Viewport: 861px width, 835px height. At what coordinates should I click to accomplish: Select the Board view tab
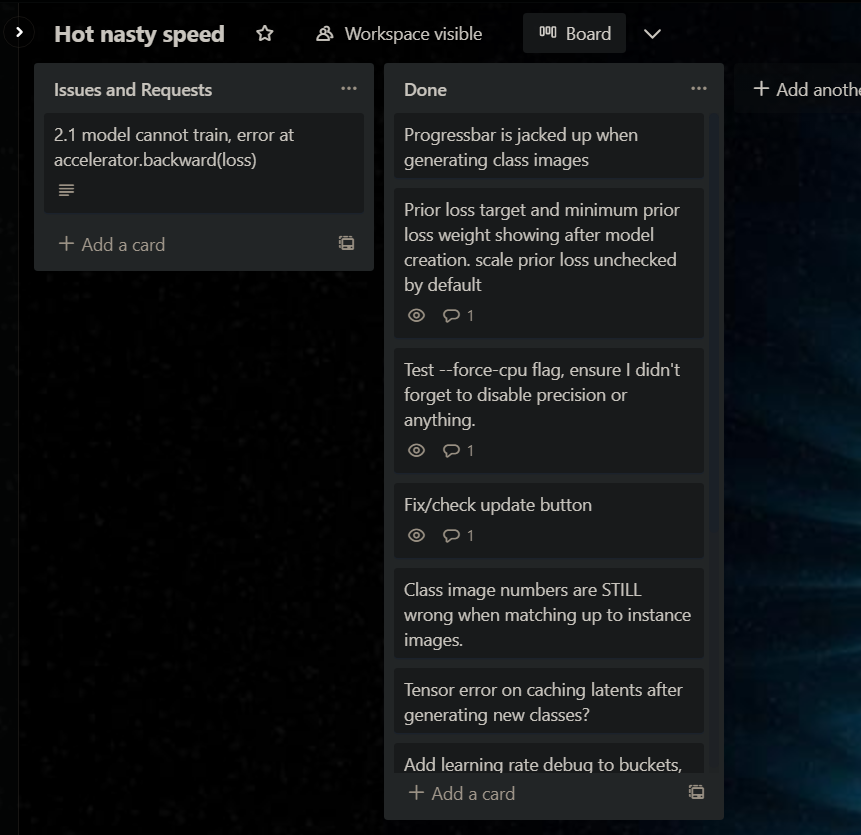(574, 34)
